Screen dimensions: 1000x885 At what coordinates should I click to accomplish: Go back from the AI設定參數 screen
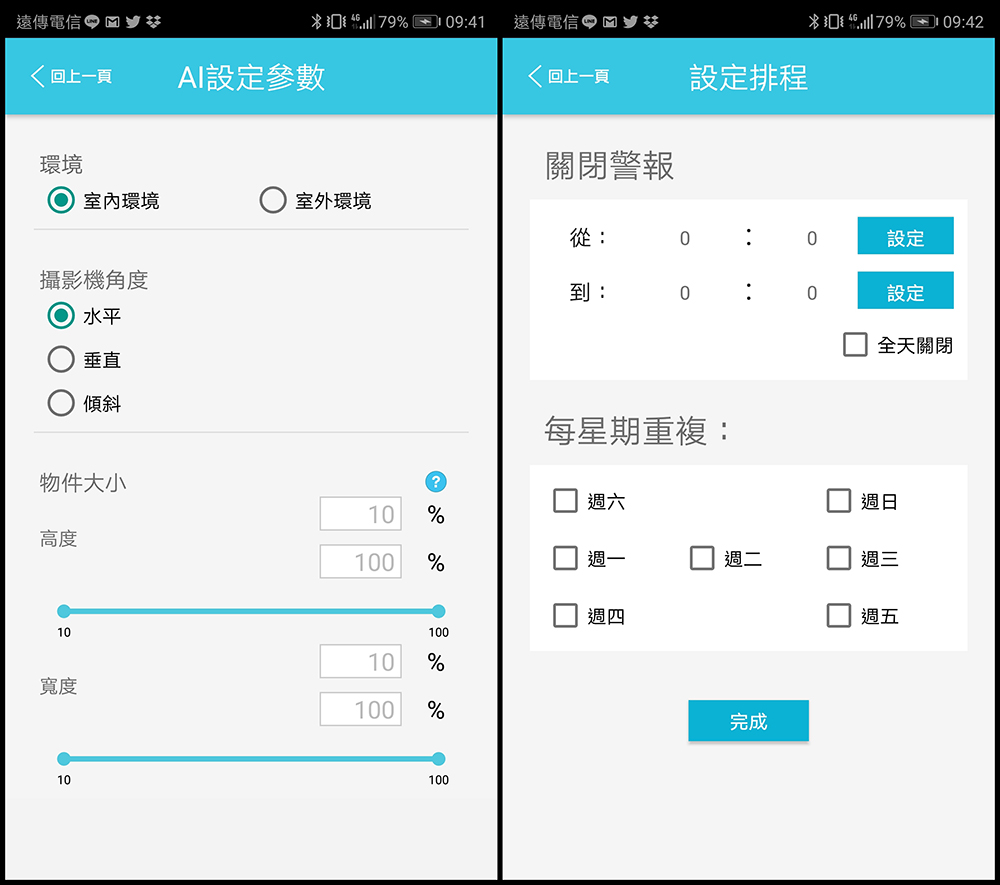(71, 77)
